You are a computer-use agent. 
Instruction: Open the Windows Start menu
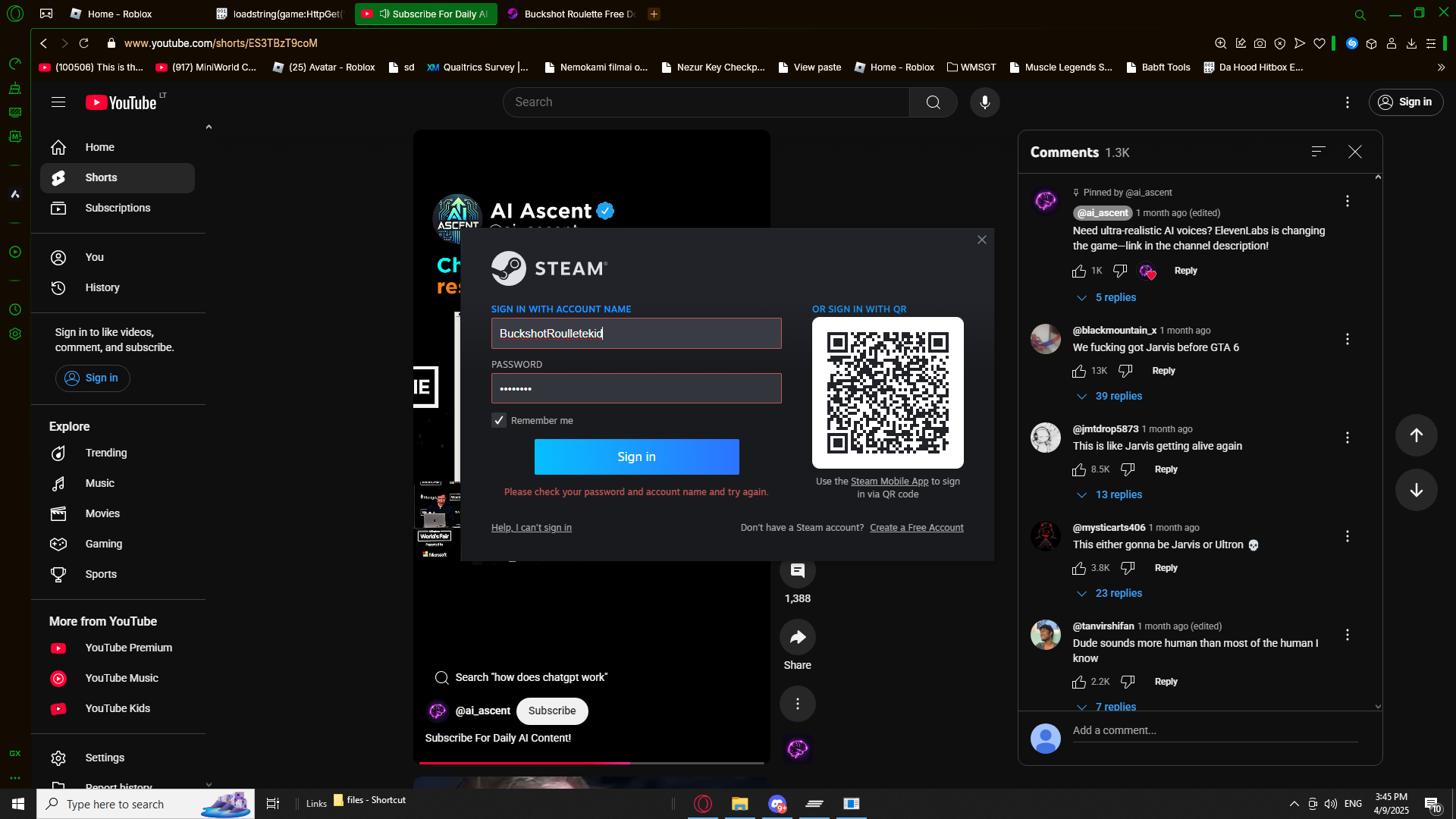[18, 804]
